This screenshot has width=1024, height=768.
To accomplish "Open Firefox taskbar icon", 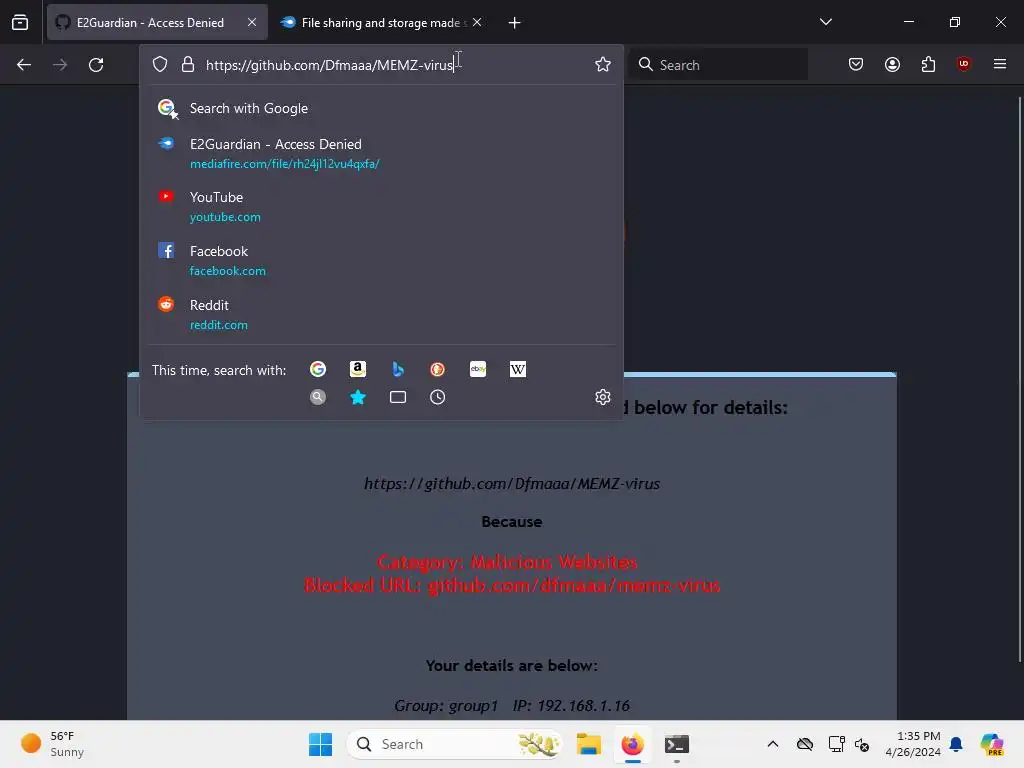I will 632,744.
